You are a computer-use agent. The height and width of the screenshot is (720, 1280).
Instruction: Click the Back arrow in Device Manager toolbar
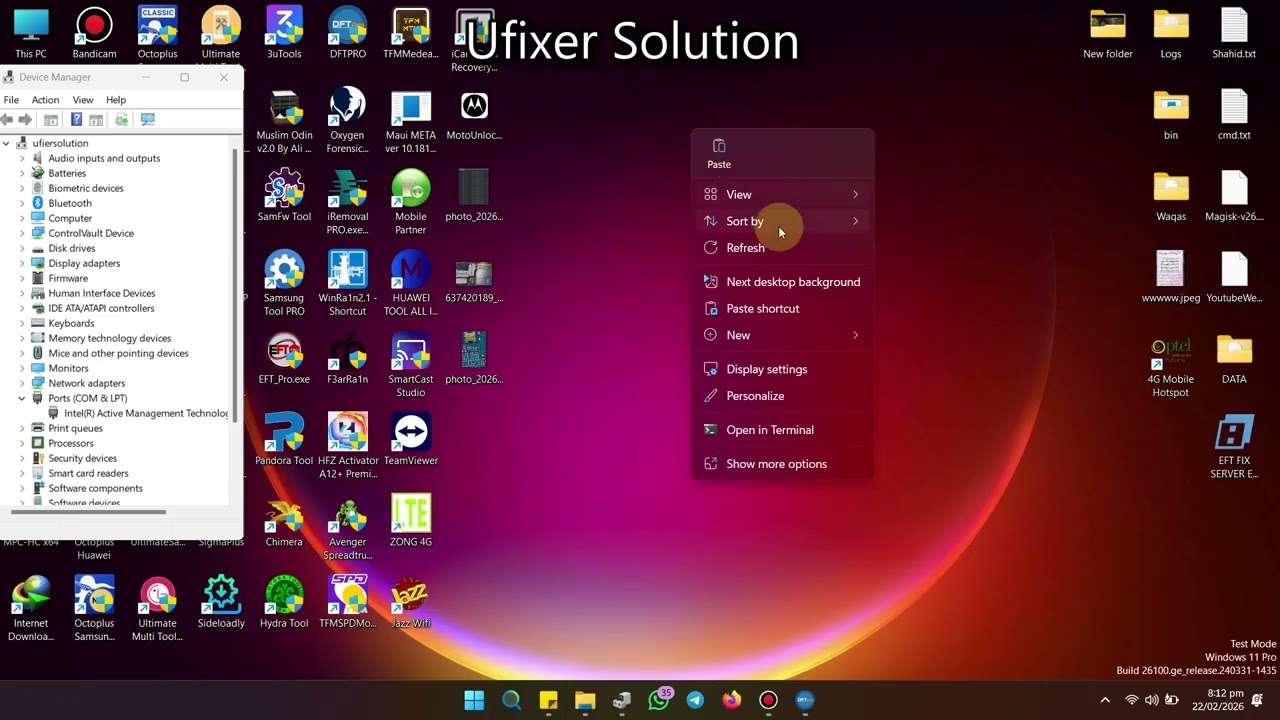pos(7,120)
